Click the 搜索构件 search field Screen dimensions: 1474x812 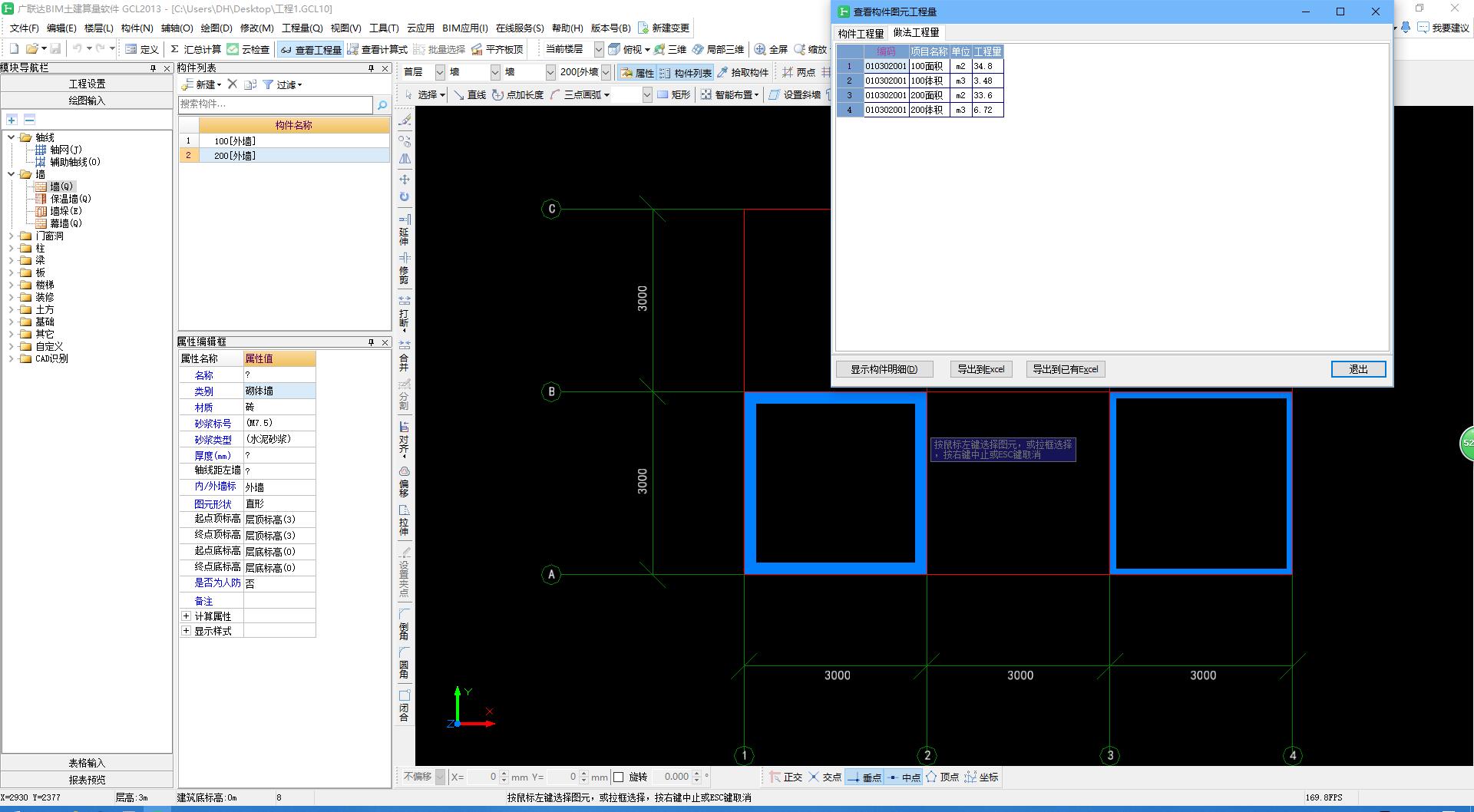tap(276, 104)
